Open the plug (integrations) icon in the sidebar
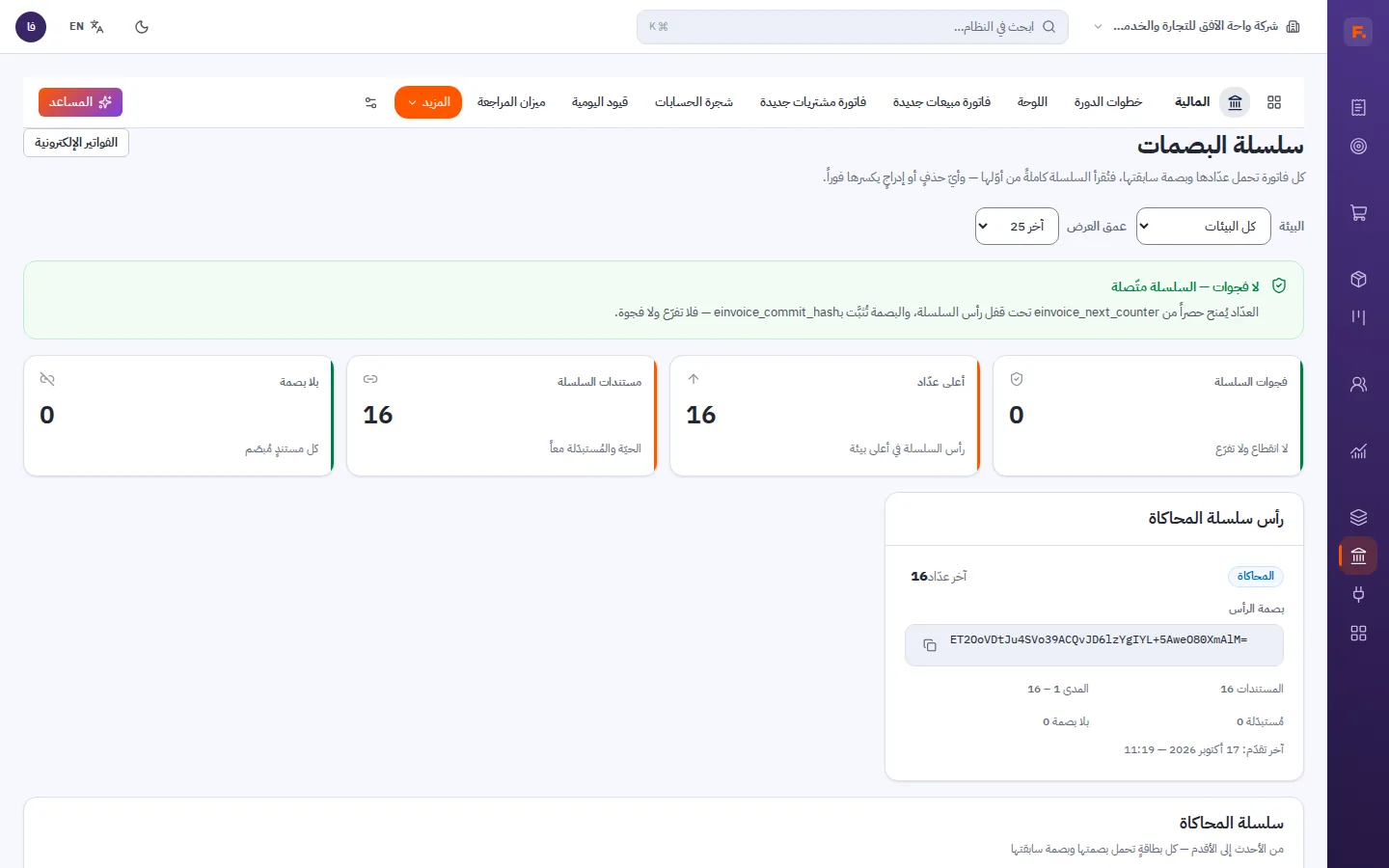Screen dimensions: 1389x868 tap(1358, 594)
